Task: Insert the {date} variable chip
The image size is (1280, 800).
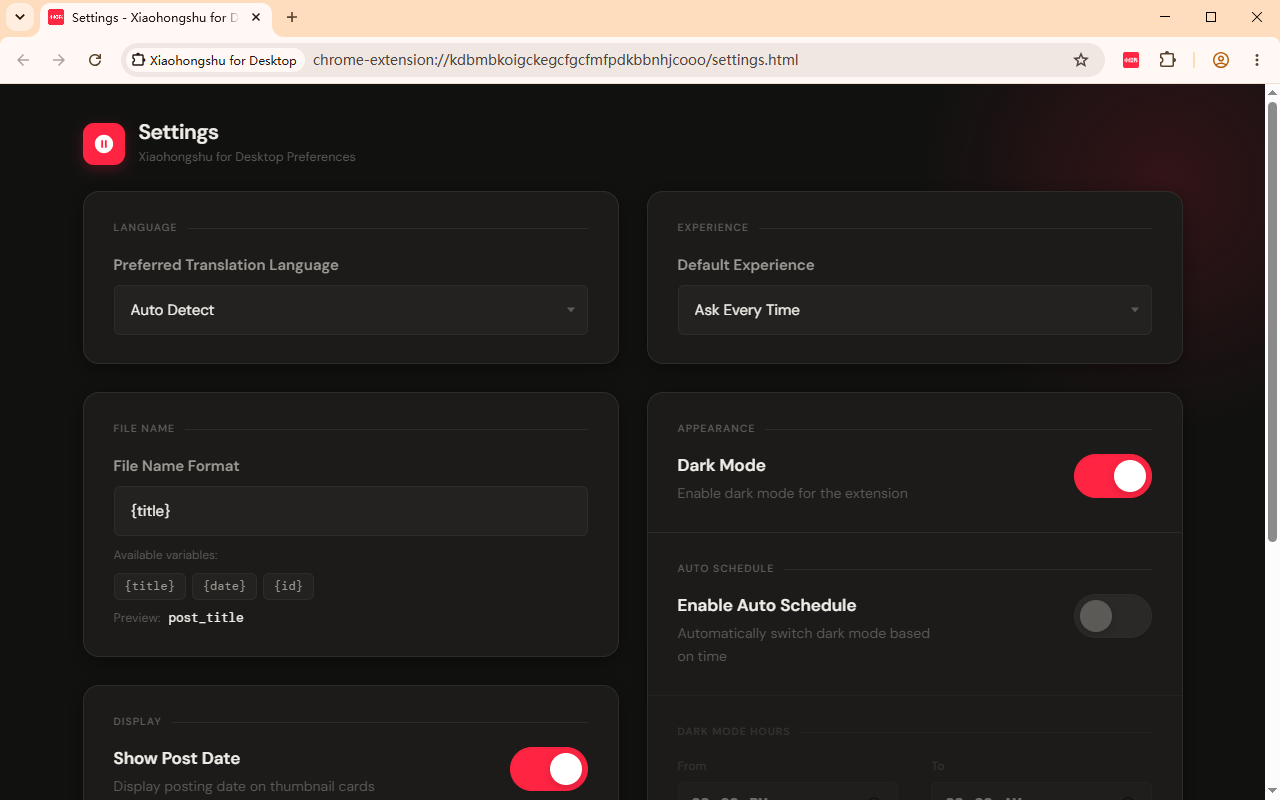Action: pyautogui.click(x=225, y=586)
